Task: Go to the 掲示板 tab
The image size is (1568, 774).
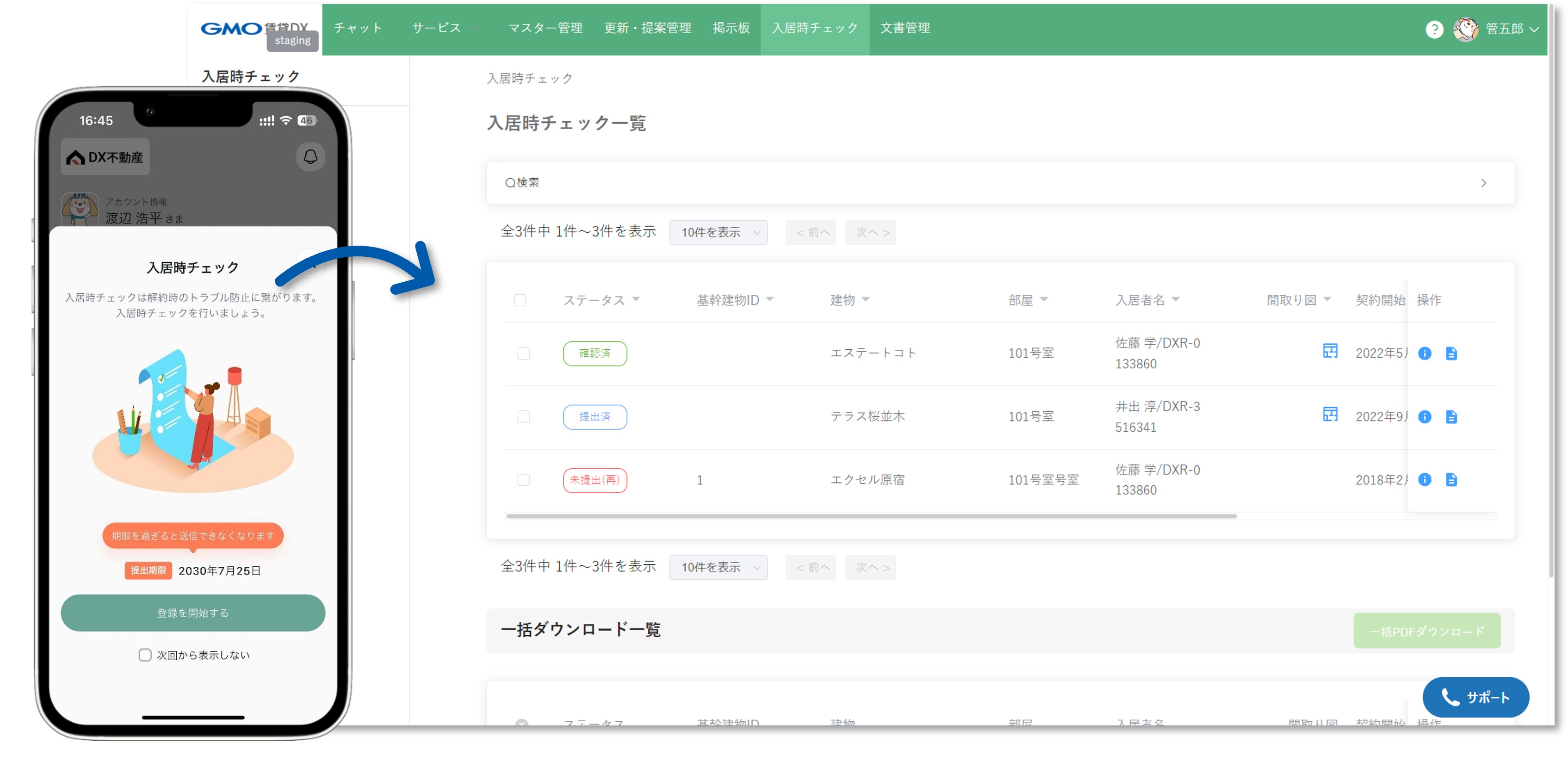Action: click(x=731, y=28)
